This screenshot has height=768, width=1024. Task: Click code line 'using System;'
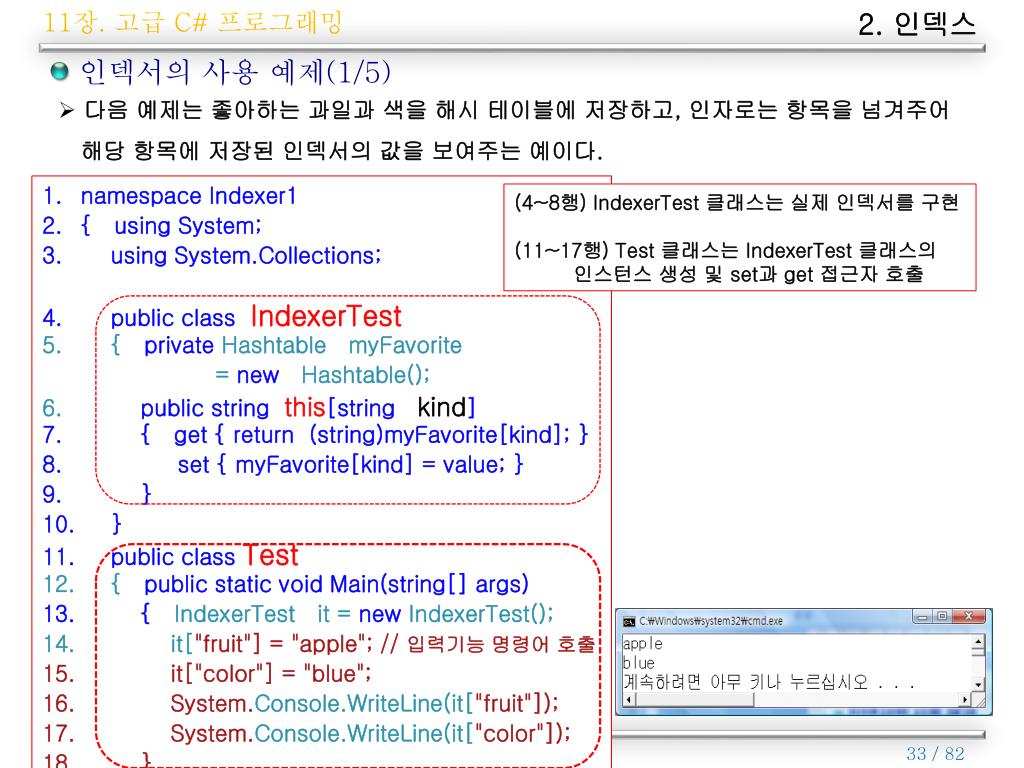pyautogui.click(x=188, y=226)
